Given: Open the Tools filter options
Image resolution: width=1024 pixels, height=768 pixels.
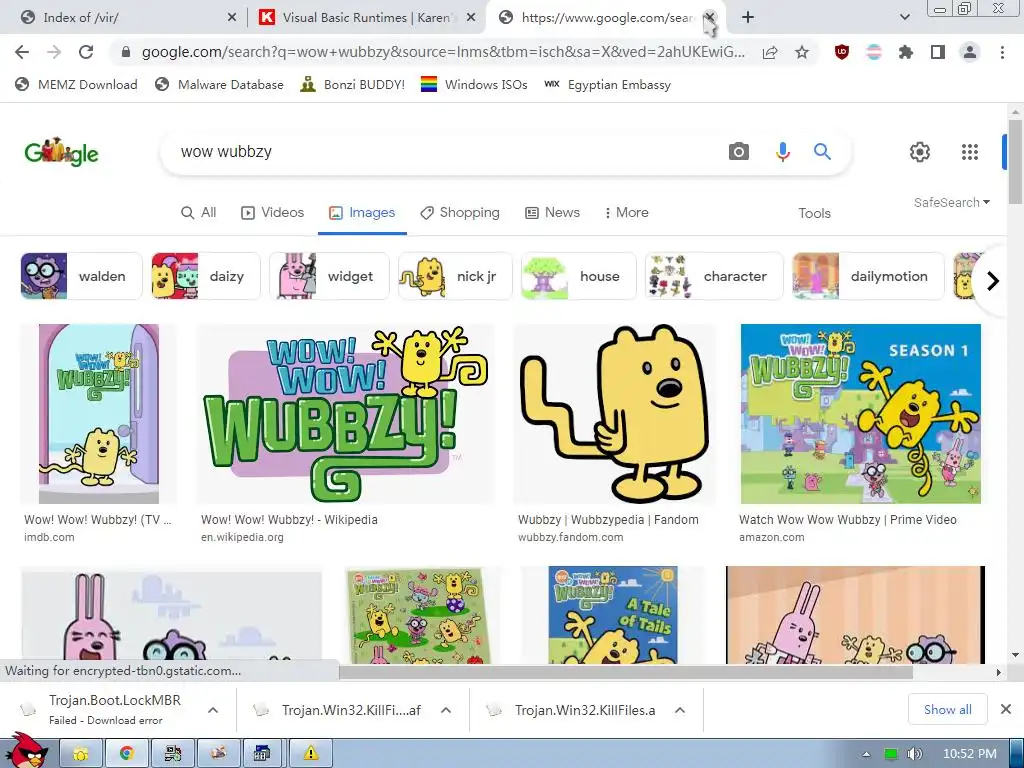Looking at the screenshot, I should (814, 213).
